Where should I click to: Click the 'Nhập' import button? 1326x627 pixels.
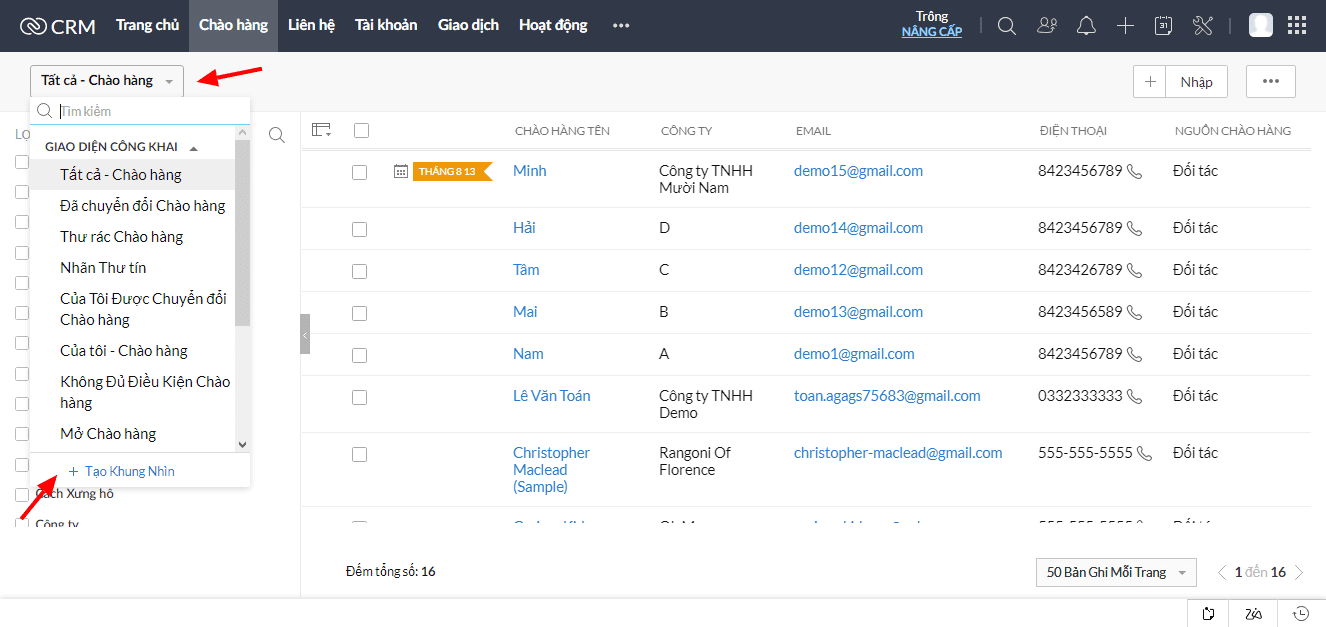point(1196,82)
